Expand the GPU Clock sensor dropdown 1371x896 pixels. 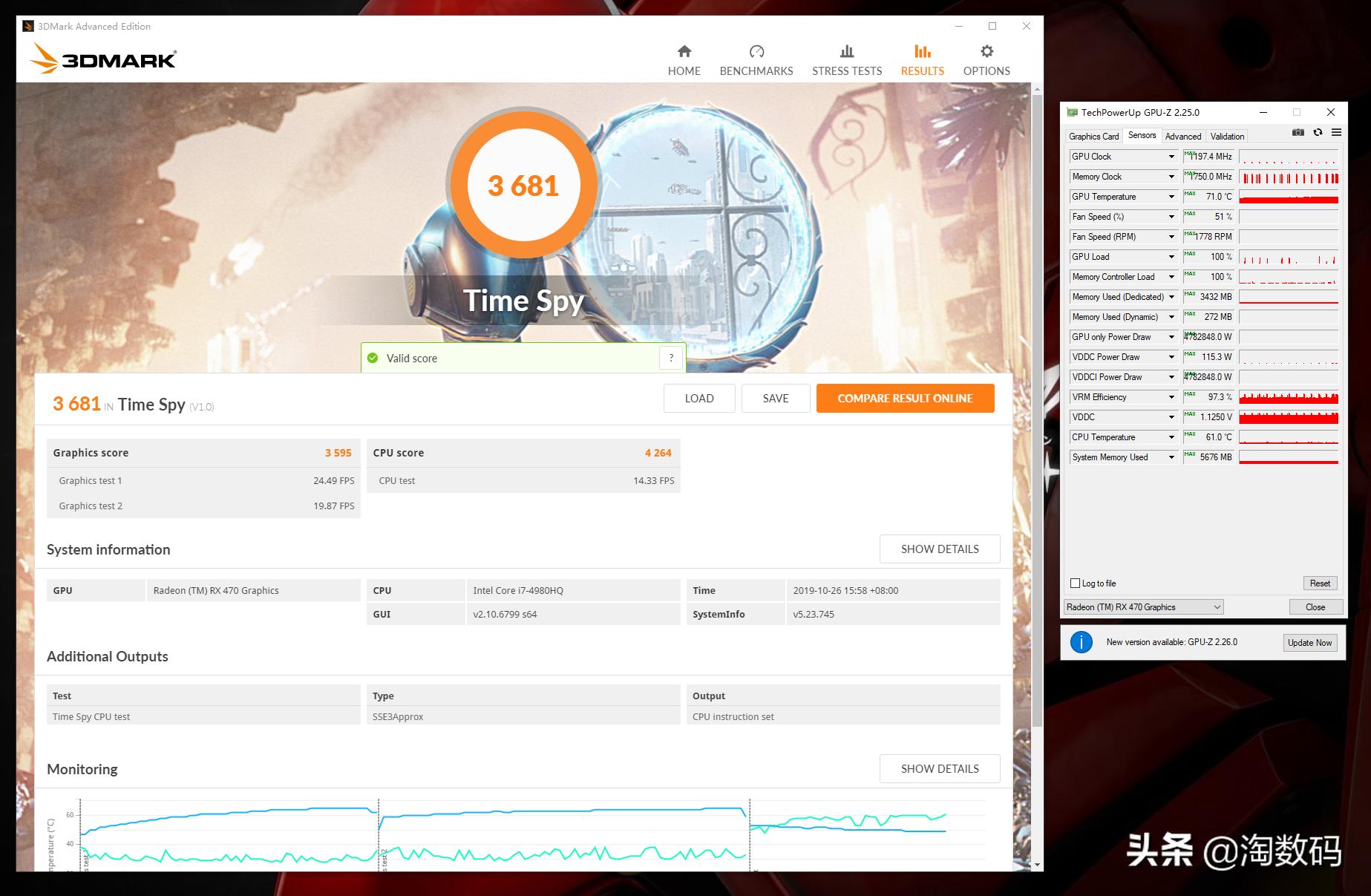pos(1171,156)
